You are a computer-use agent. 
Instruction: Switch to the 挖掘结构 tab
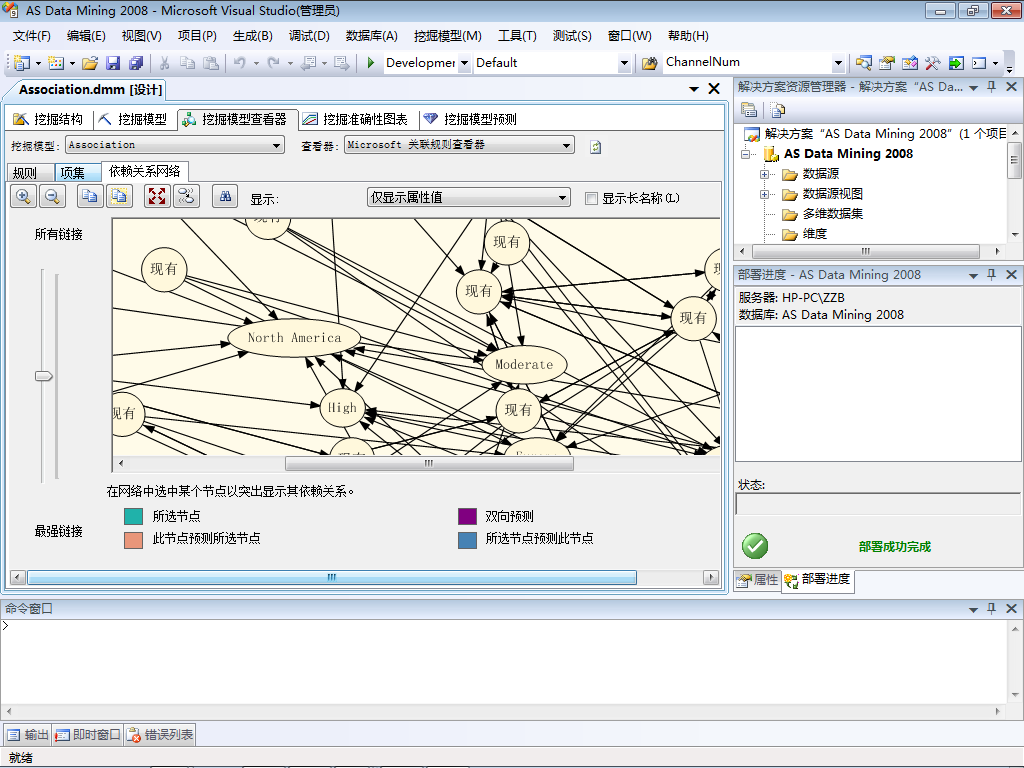[48, 119]
